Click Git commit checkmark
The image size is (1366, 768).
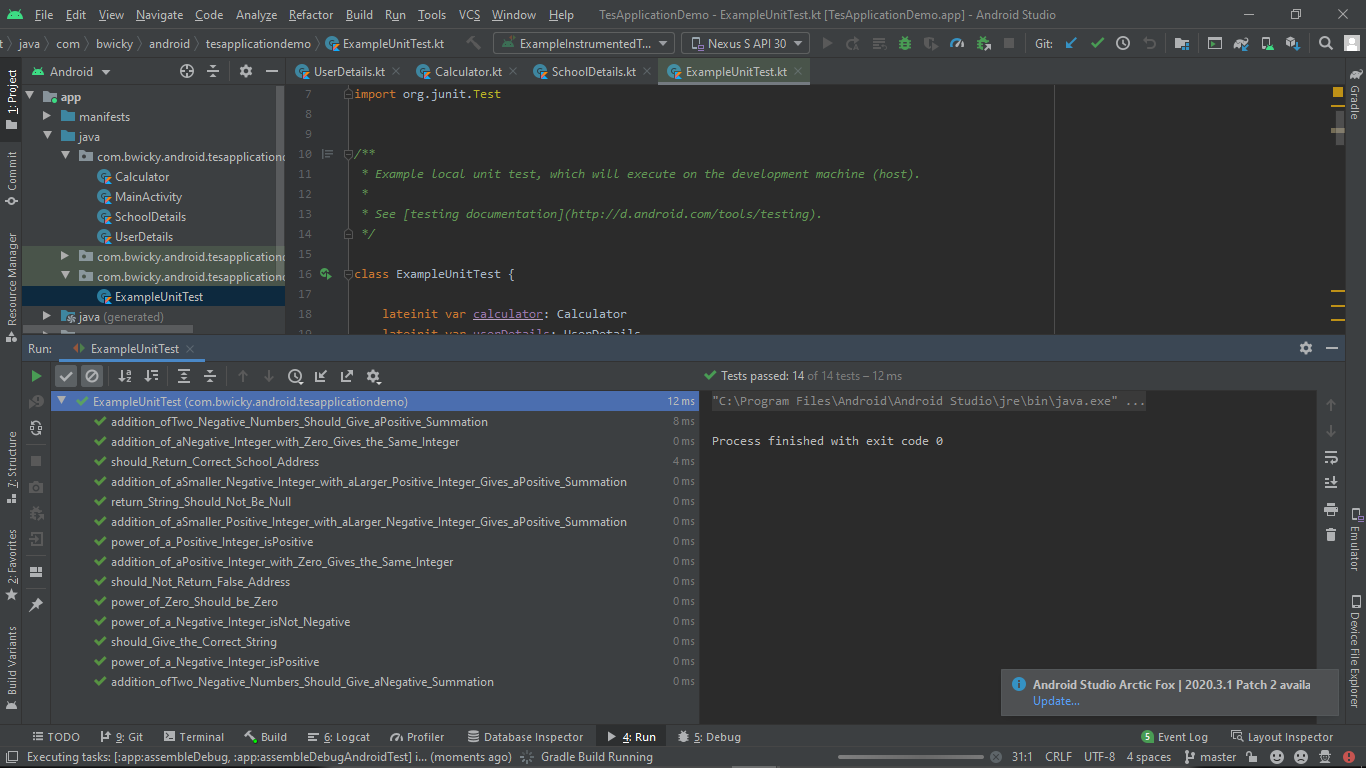point(1097,43)
